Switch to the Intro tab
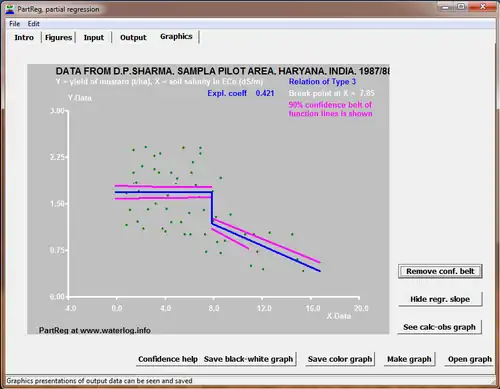The height and width of the screenshot is (389, 500). pos(24,37)
